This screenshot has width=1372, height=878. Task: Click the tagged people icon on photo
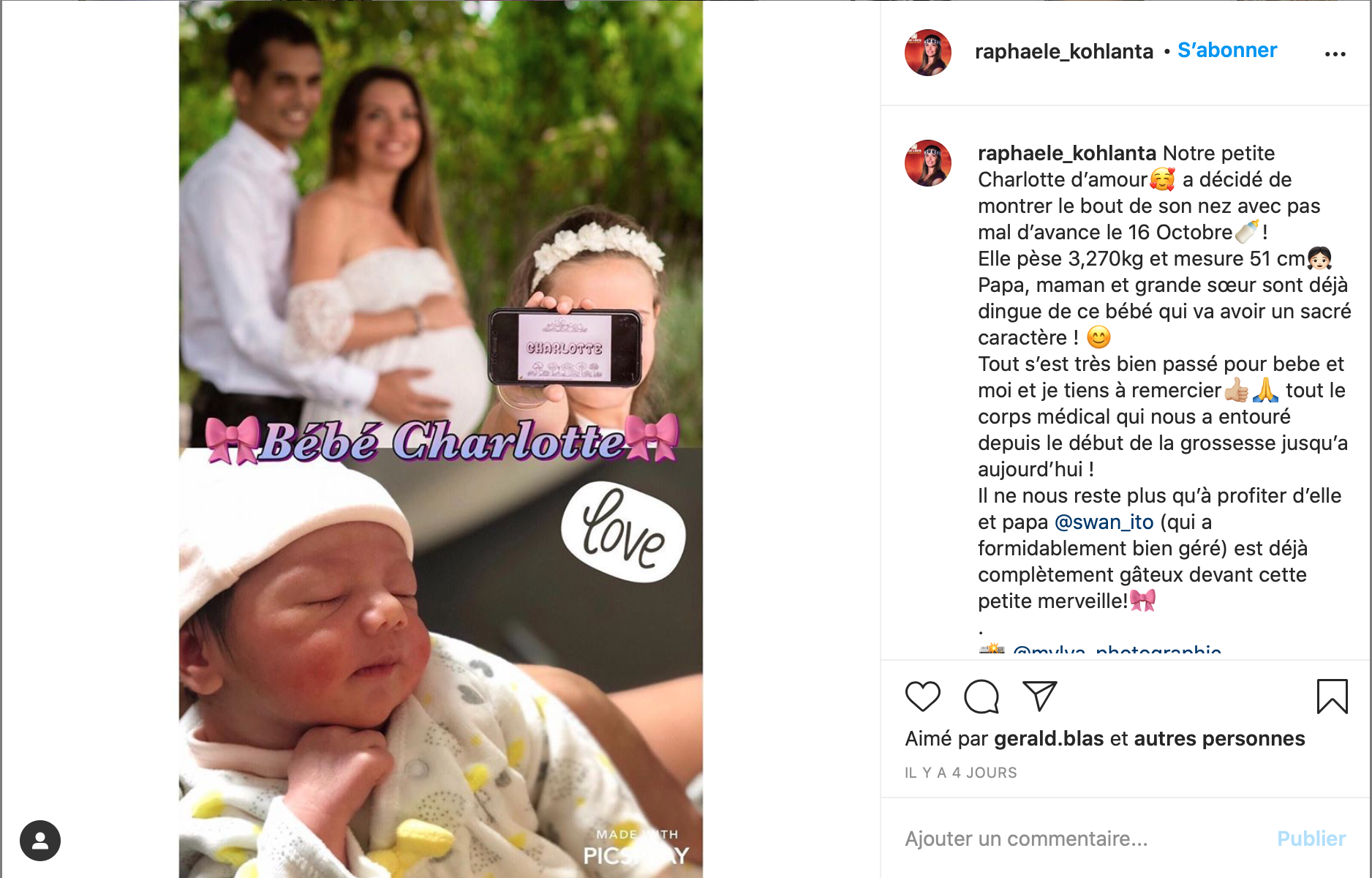click(x=40, y=841)
